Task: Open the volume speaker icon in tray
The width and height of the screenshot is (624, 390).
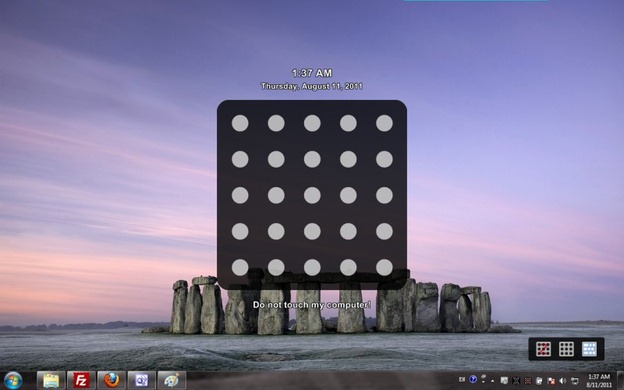Action: (x=562, y=381)
